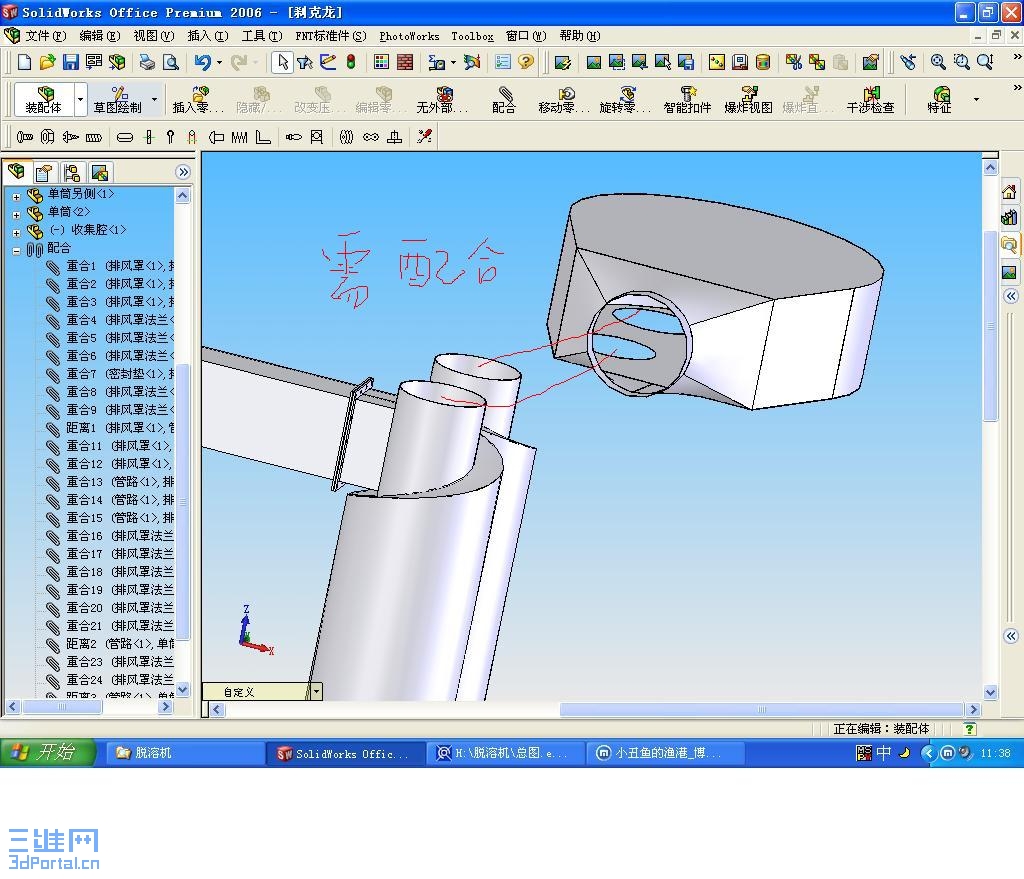Create a new document with the New icon
This screenshot has height=879, width=1024.
[x=24, y=62]
